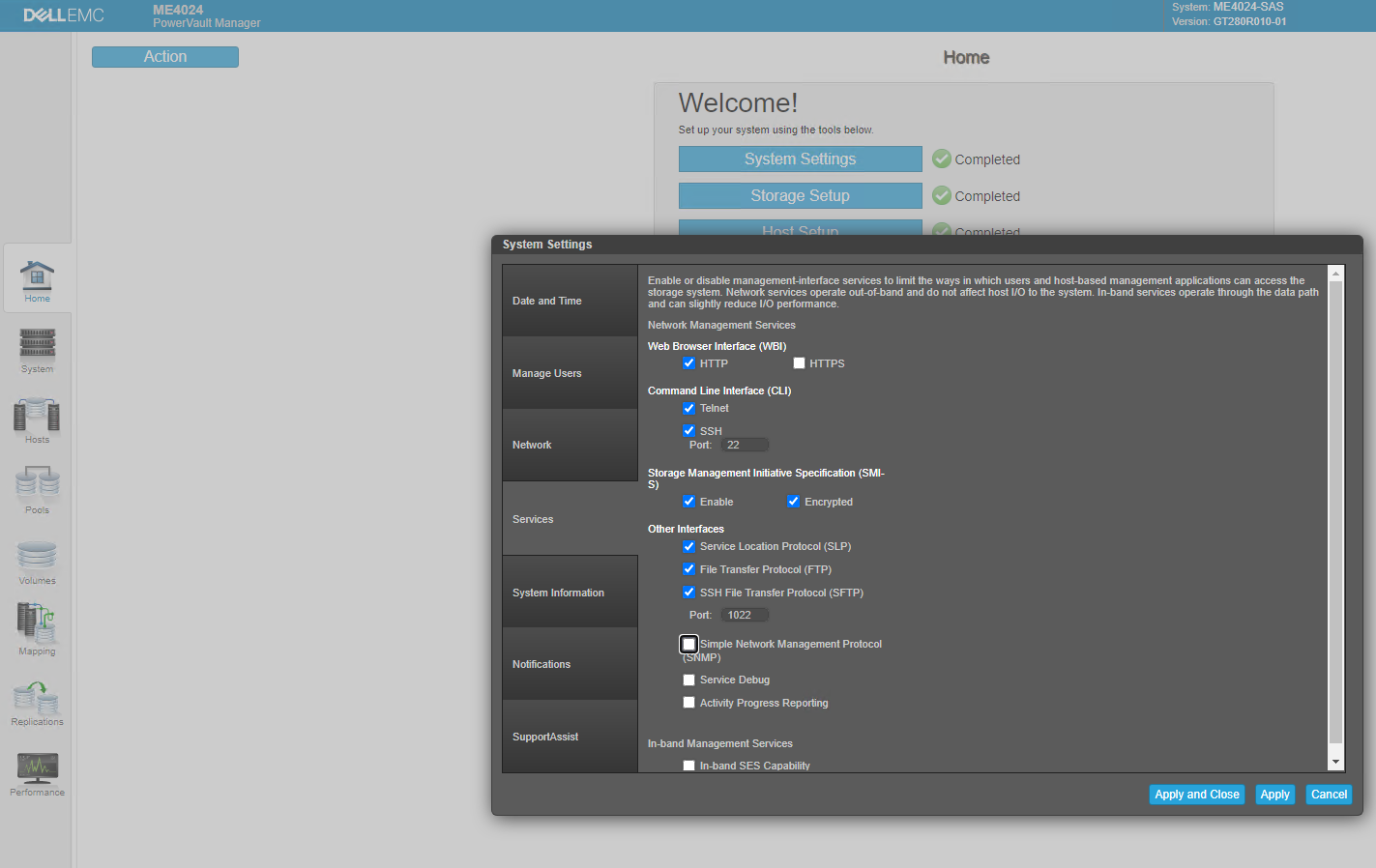
Task: Open the Pools sidebar icon
Action: coord(37,491)
